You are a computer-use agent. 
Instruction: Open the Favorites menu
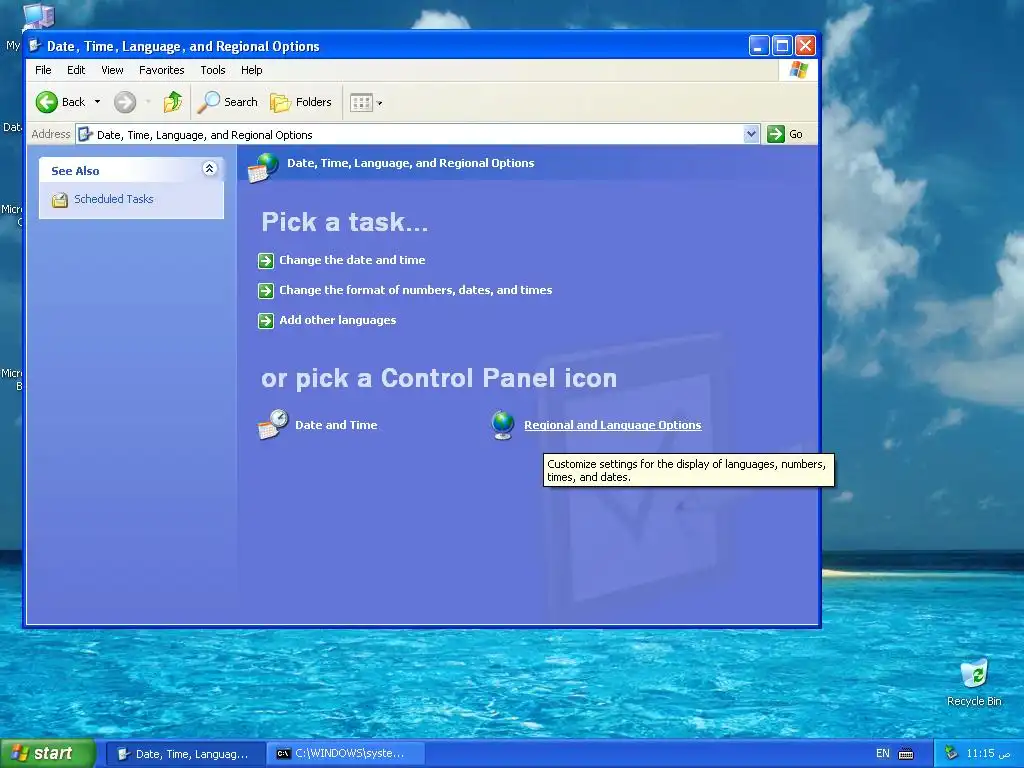click(161, 70)
